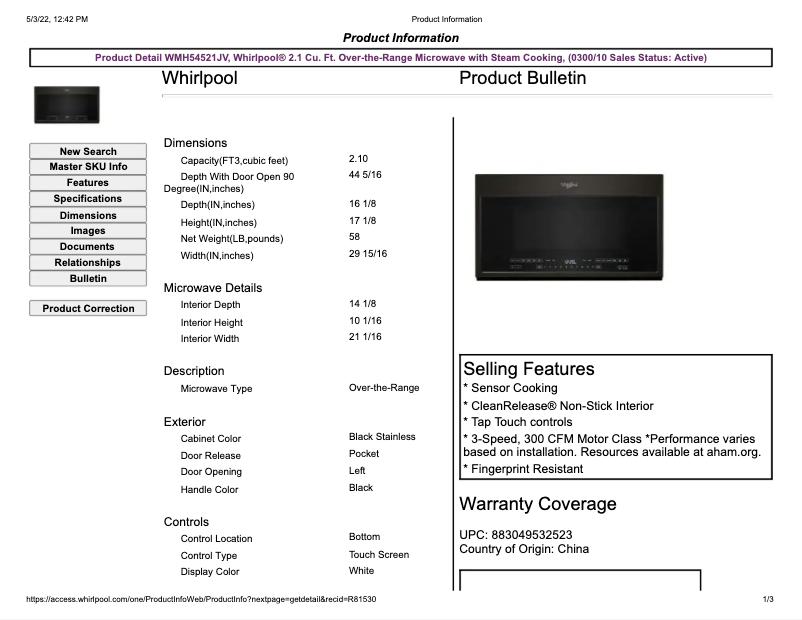Open the Relationships sidebar button

(x=88, y=263)
